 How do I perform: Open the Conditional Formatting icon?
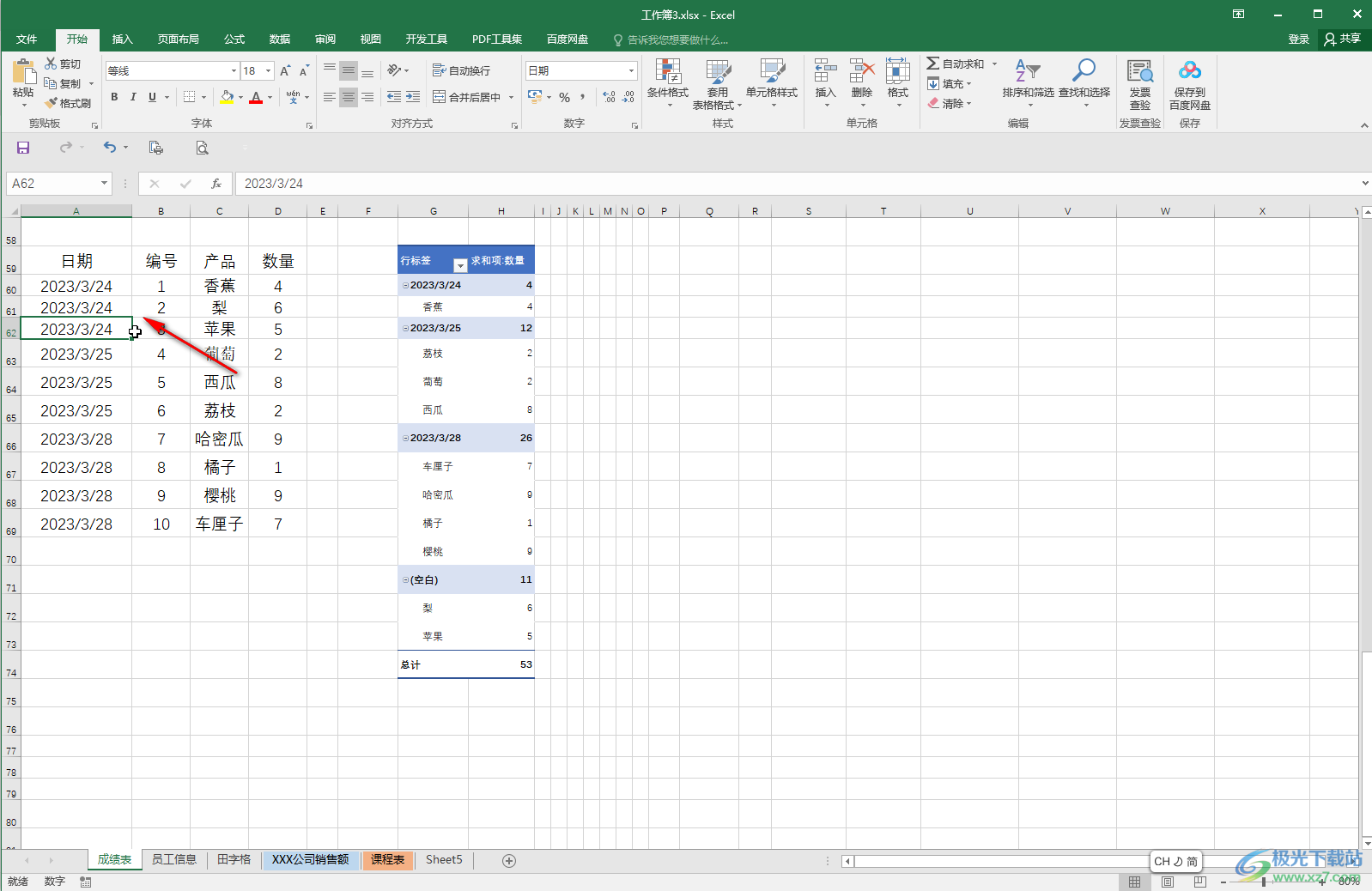tap(667, 71)
